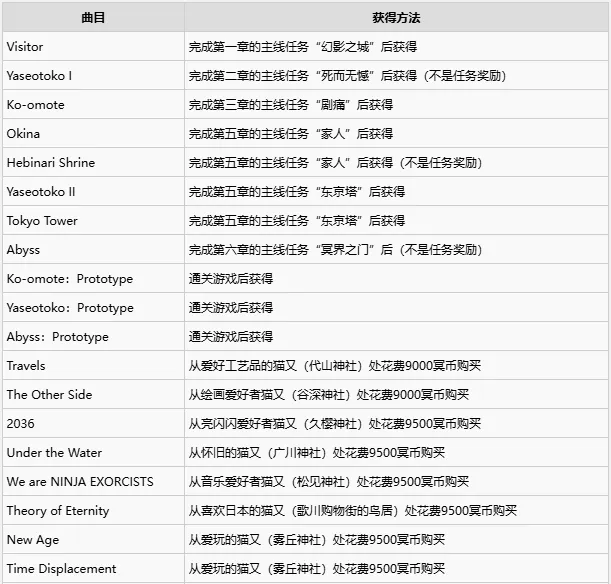
Task: Click the 曲目 column header
Action: click(x=93, y=18)
